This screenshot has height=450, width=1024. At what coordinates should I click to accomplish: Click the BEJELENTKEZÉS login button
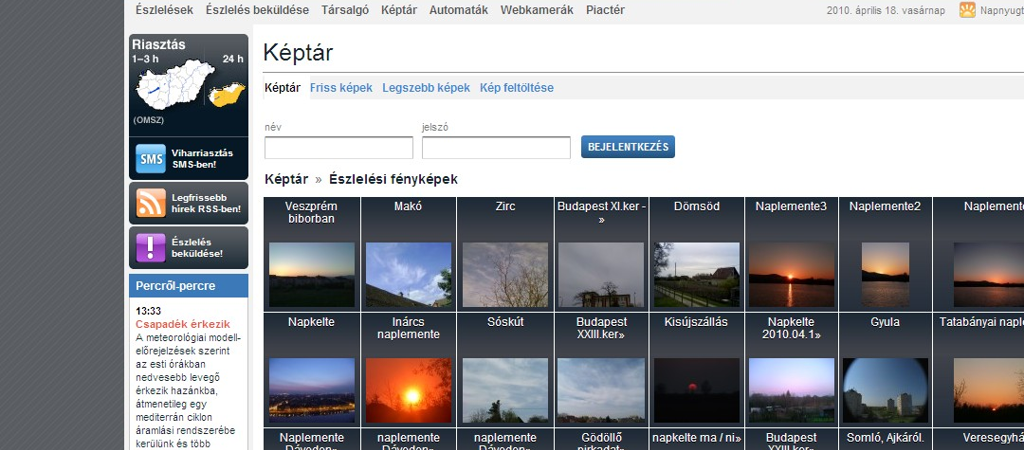tap(628, 147)
